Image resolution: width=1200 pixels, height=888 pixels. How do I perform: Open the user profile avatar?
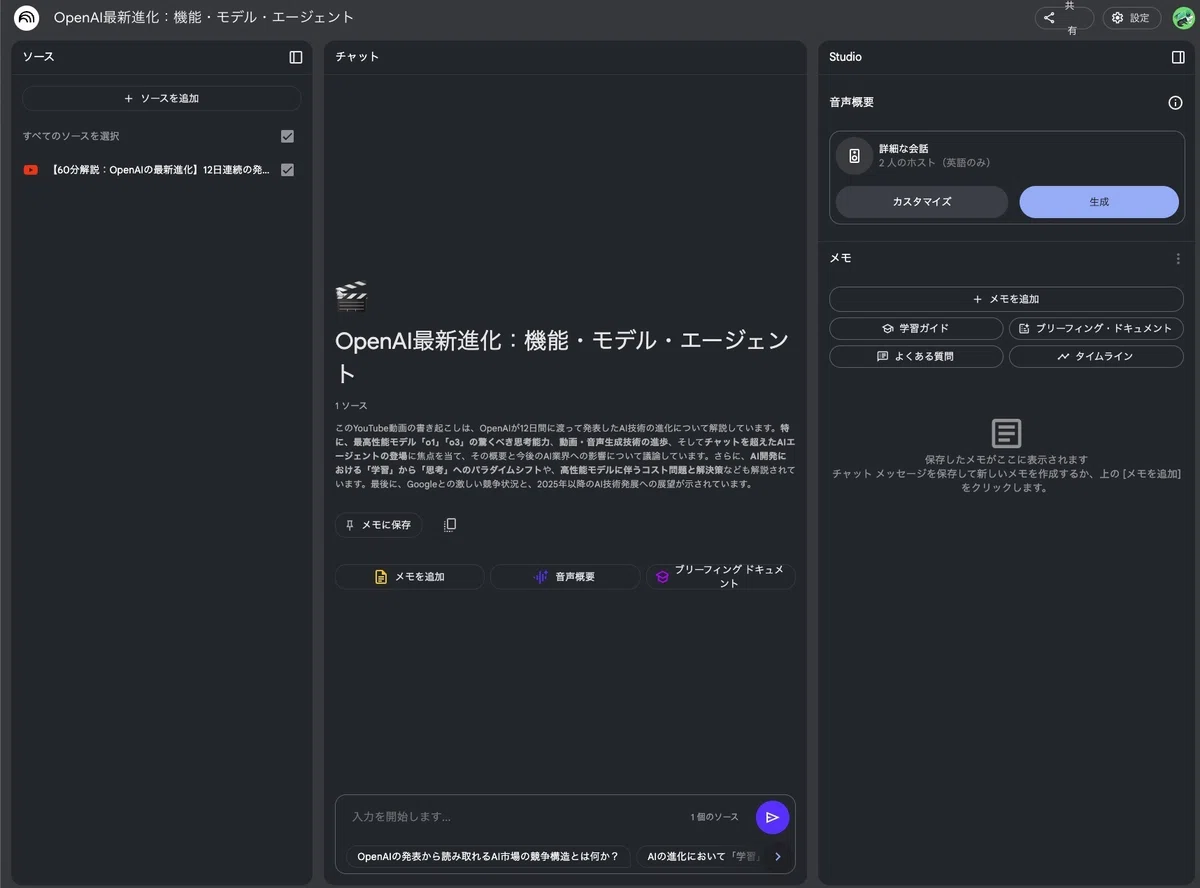click(x=1183, y=18)
